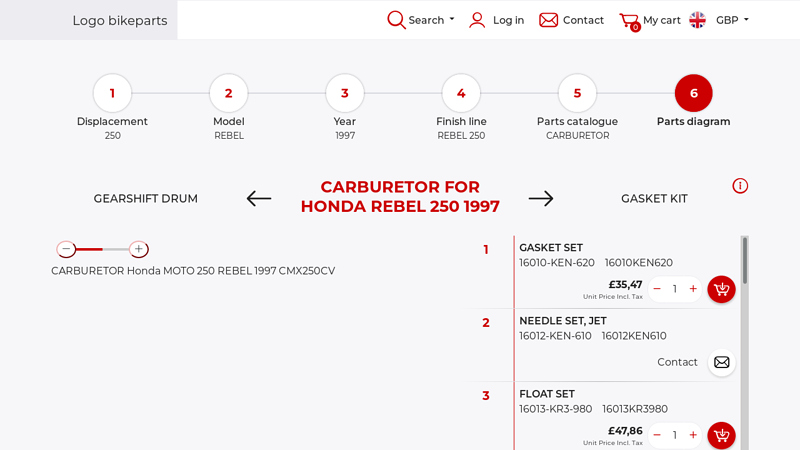Click part reference 16012-KEN-610

tap(555, 336)
